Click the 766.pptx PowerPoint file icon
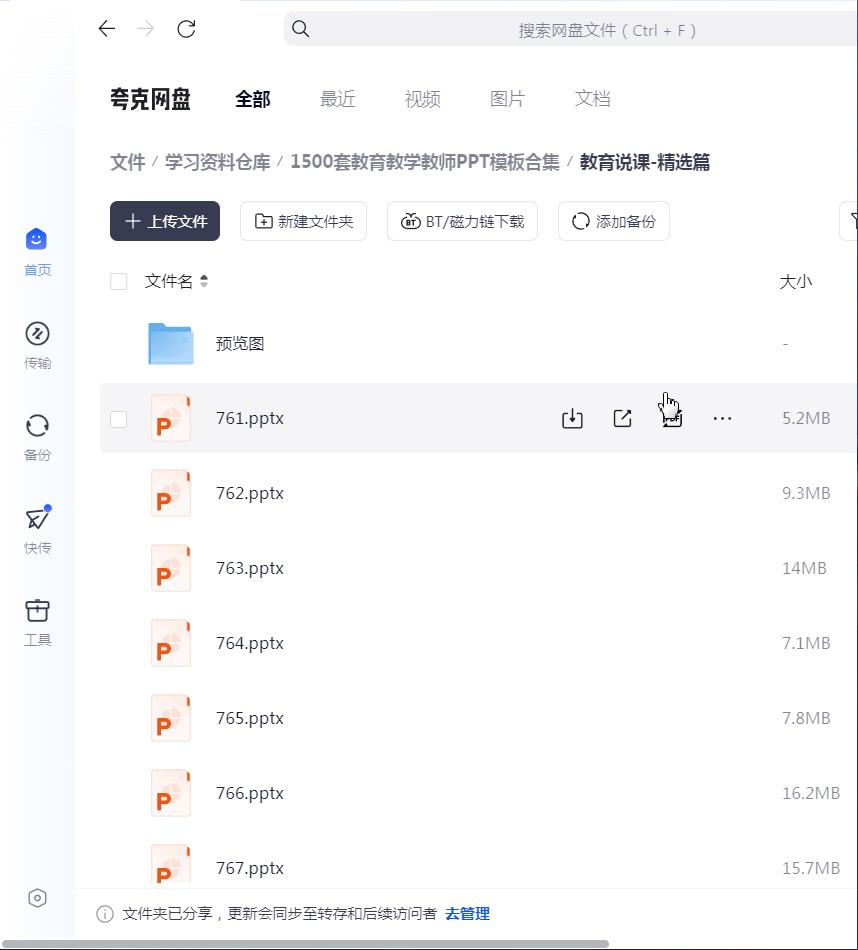 (x=171, y=793)
